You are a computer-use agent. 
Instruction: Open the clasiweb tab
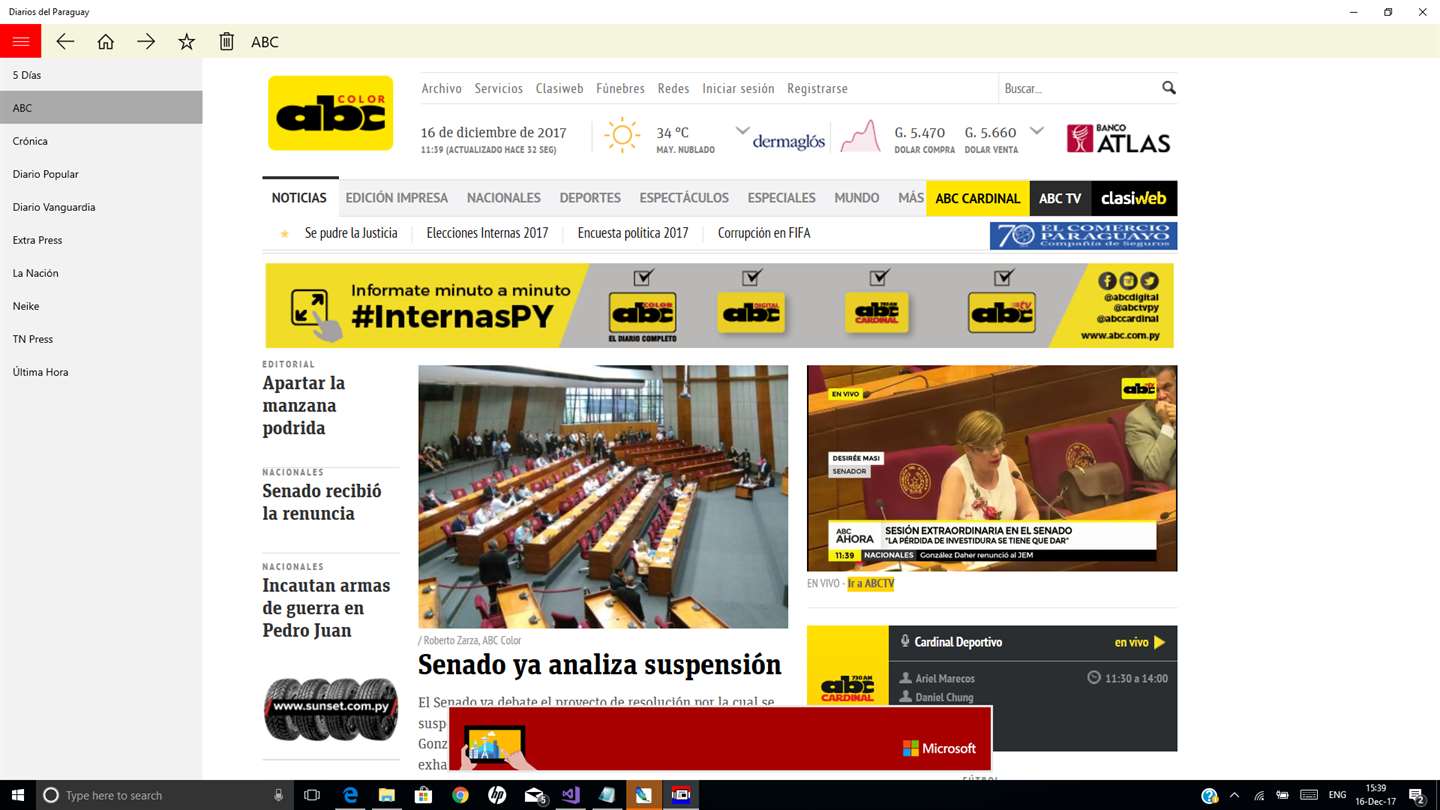[x=1134, y=198]
